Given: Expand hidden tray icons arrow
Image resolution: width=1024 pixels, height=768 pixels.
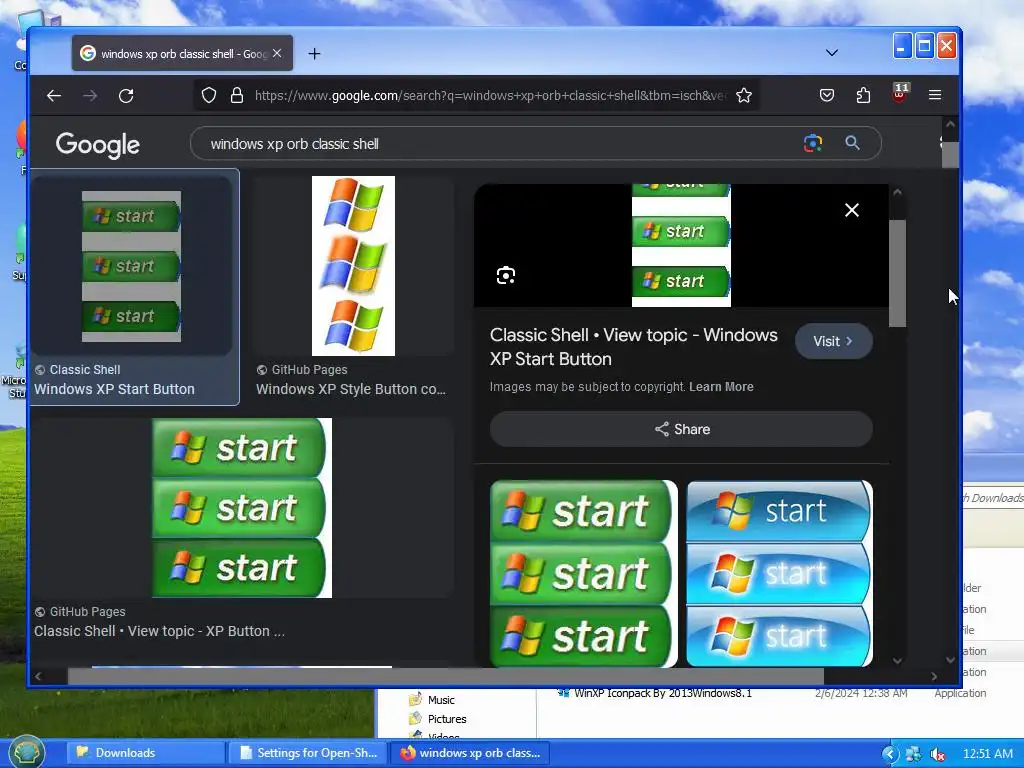Looking at the screenshot, I should coord(889,754).
